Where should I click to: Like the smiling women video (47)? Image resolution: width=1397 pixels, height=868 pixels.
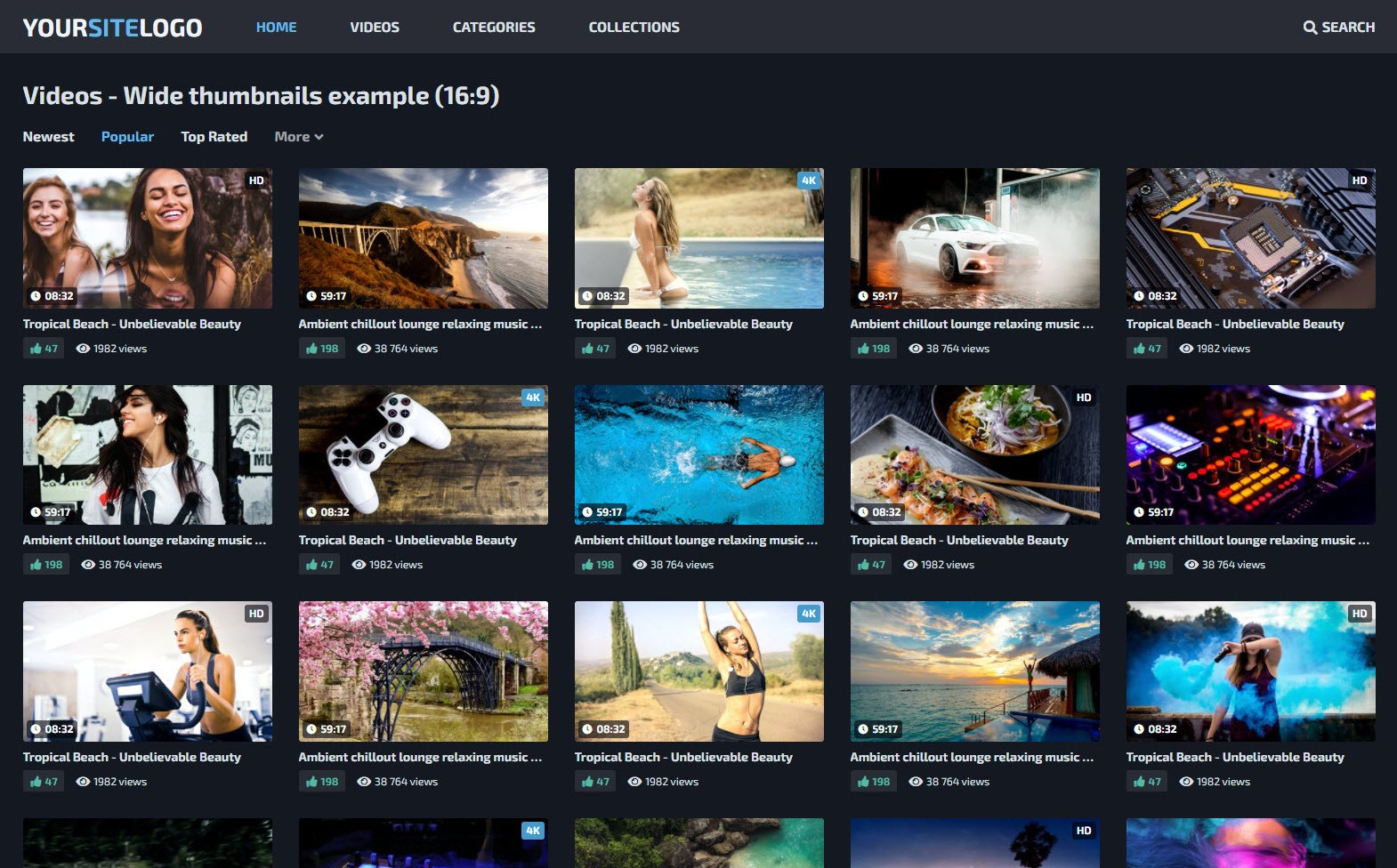pyautogui.click(x=44, y=349)
